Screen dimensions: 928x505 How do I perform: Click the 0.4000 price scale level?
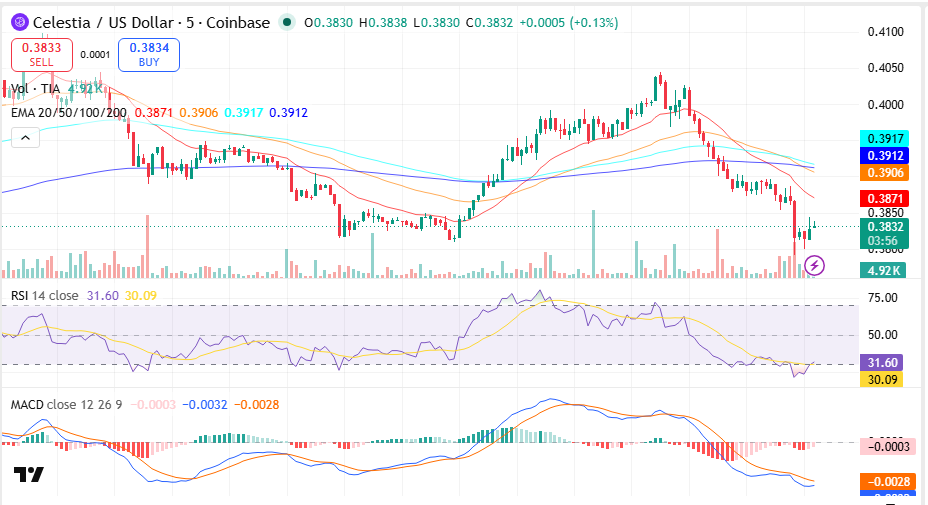[885, 105]
